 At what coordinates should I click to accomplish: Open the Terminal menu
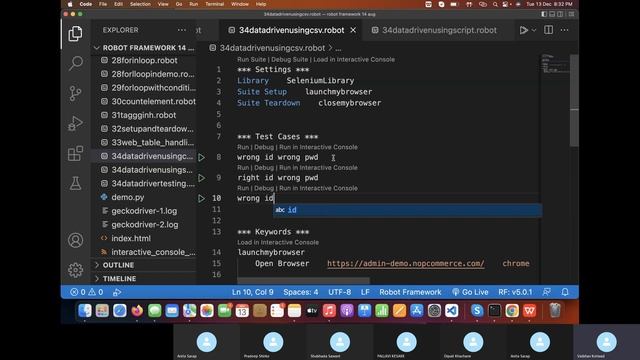pos(214,4)
